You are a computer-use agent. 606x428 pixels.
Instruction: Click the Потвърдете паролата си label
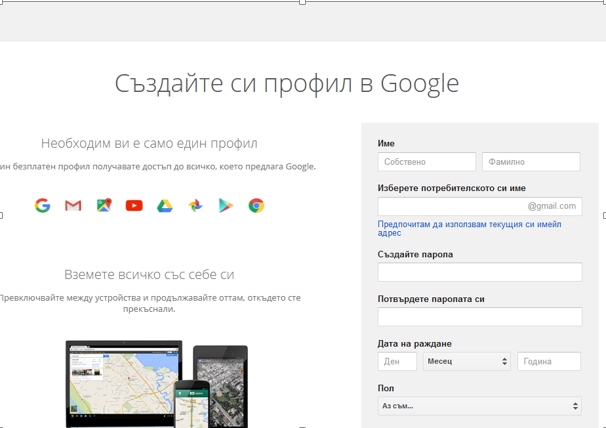click(431, 299)
